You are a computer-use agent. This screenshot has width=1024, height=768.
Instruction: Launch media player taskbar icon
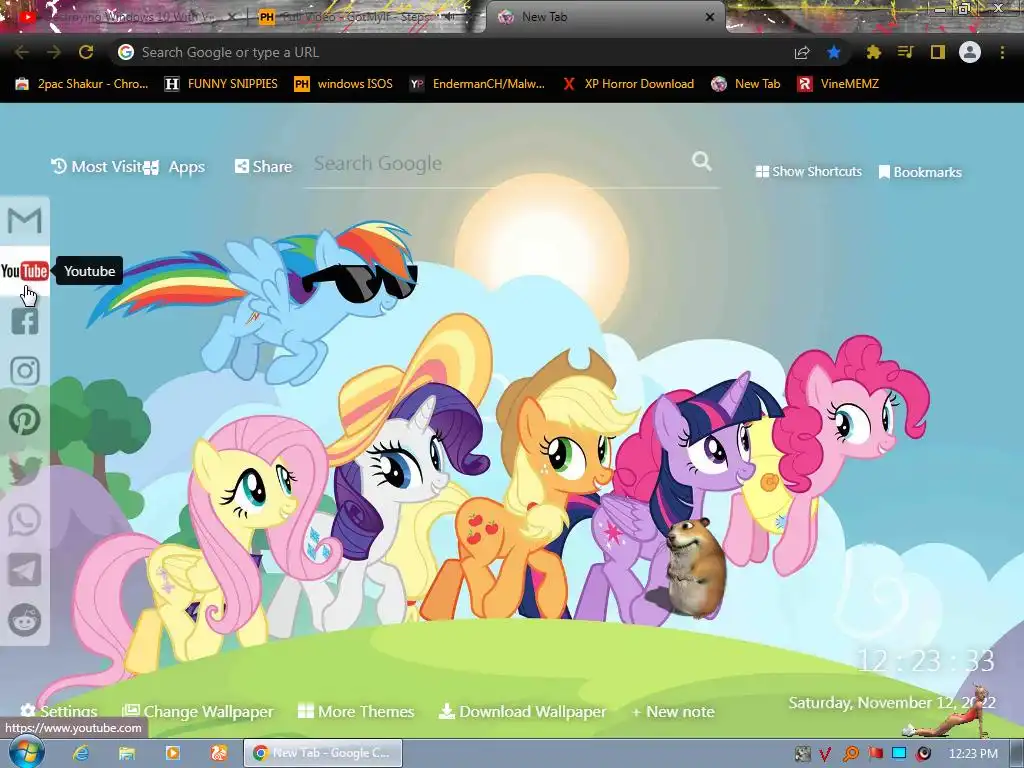pyautogui.click(x=172, y=753)
